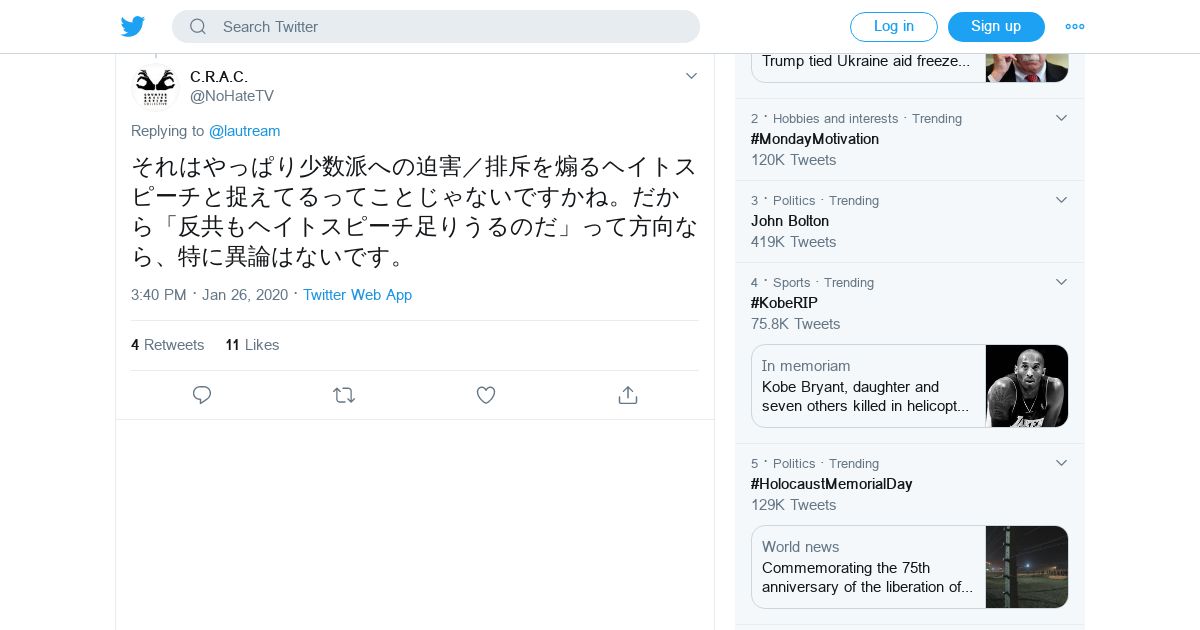
Task: Share the tweet via share icon
Action: pos(628,395)
